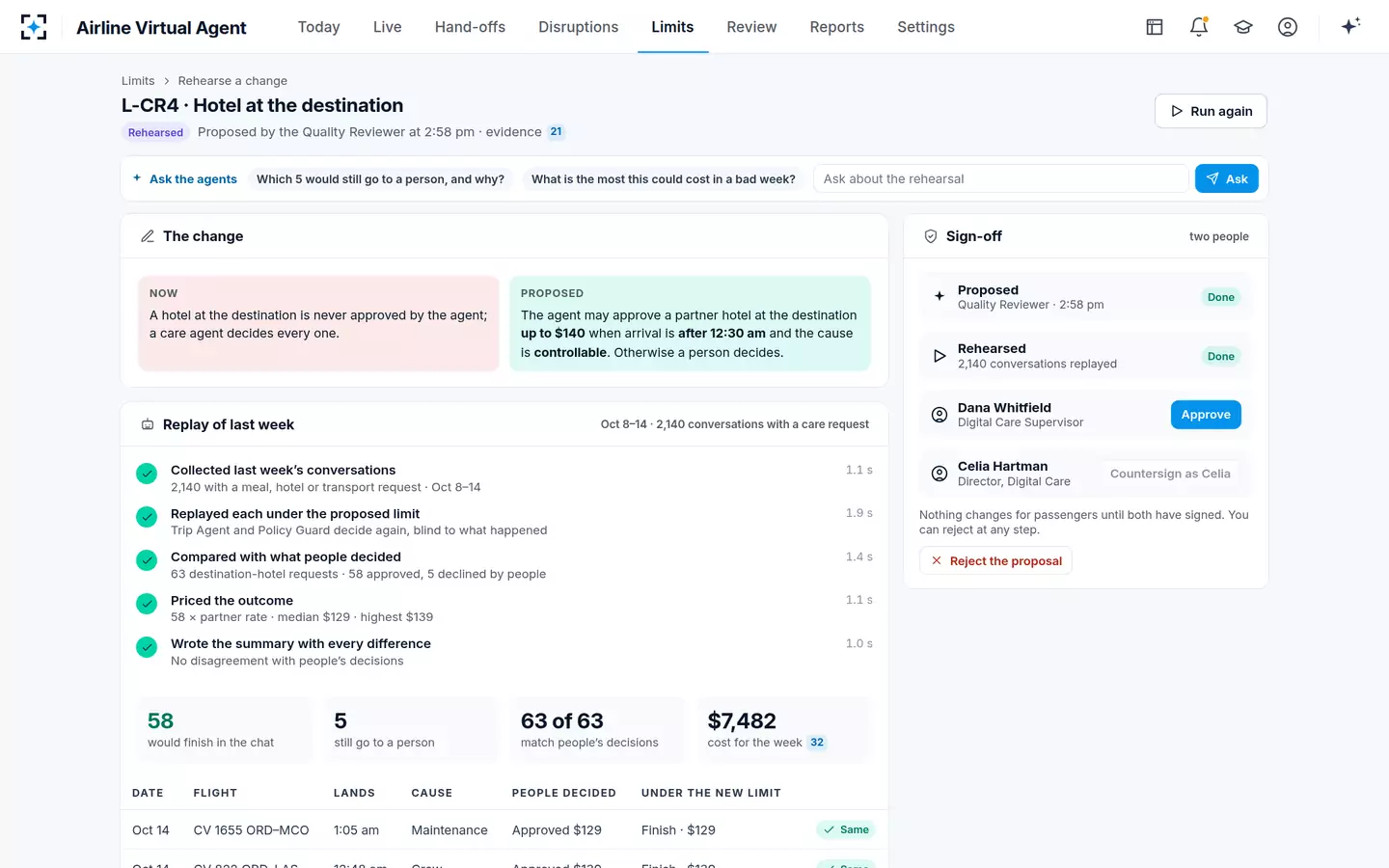Open the graduation cap training icon

pyautogui.click(x=1243, y=27)
